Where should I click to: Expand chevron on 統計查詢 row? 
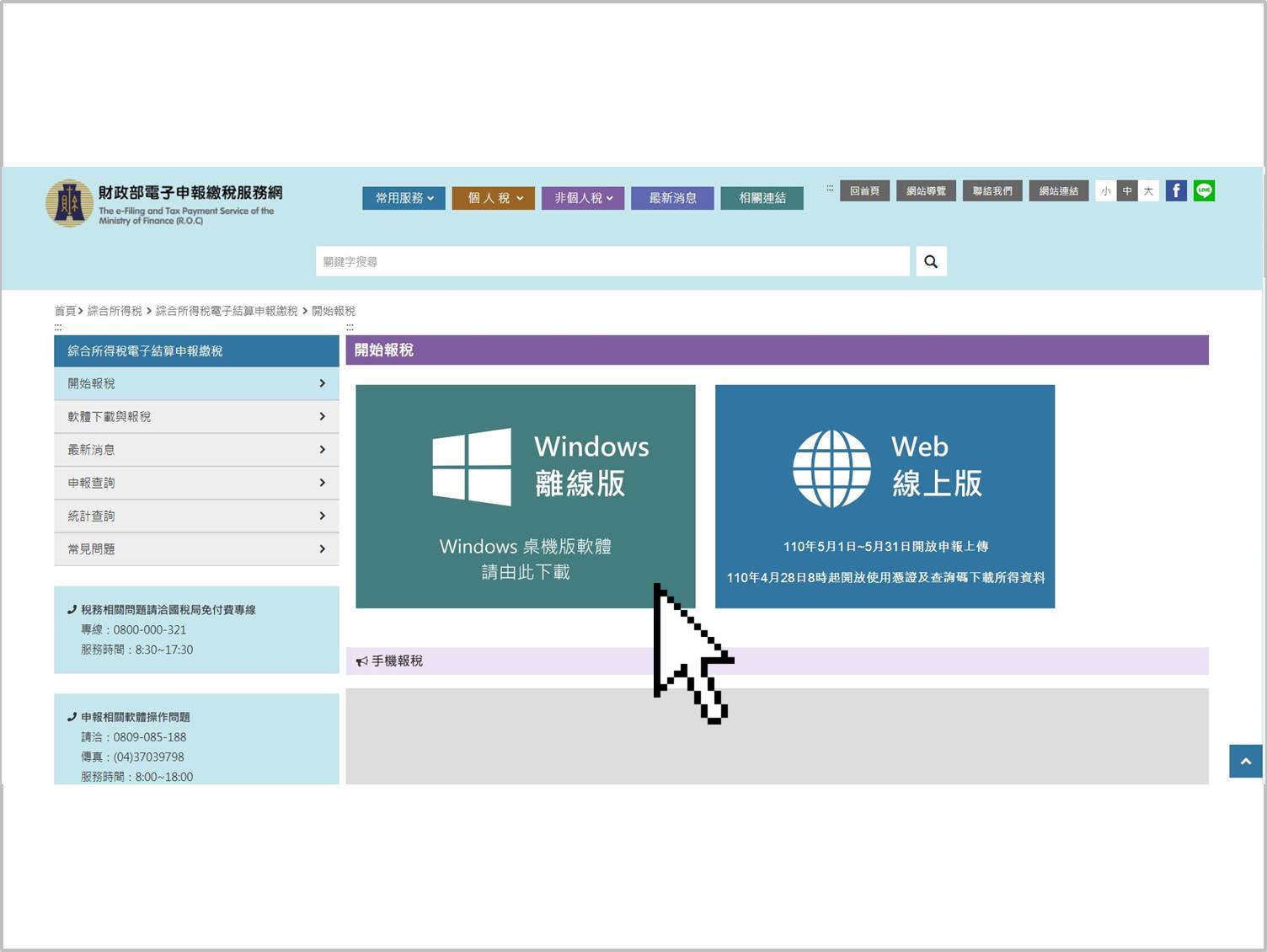(x=323, y=516)
